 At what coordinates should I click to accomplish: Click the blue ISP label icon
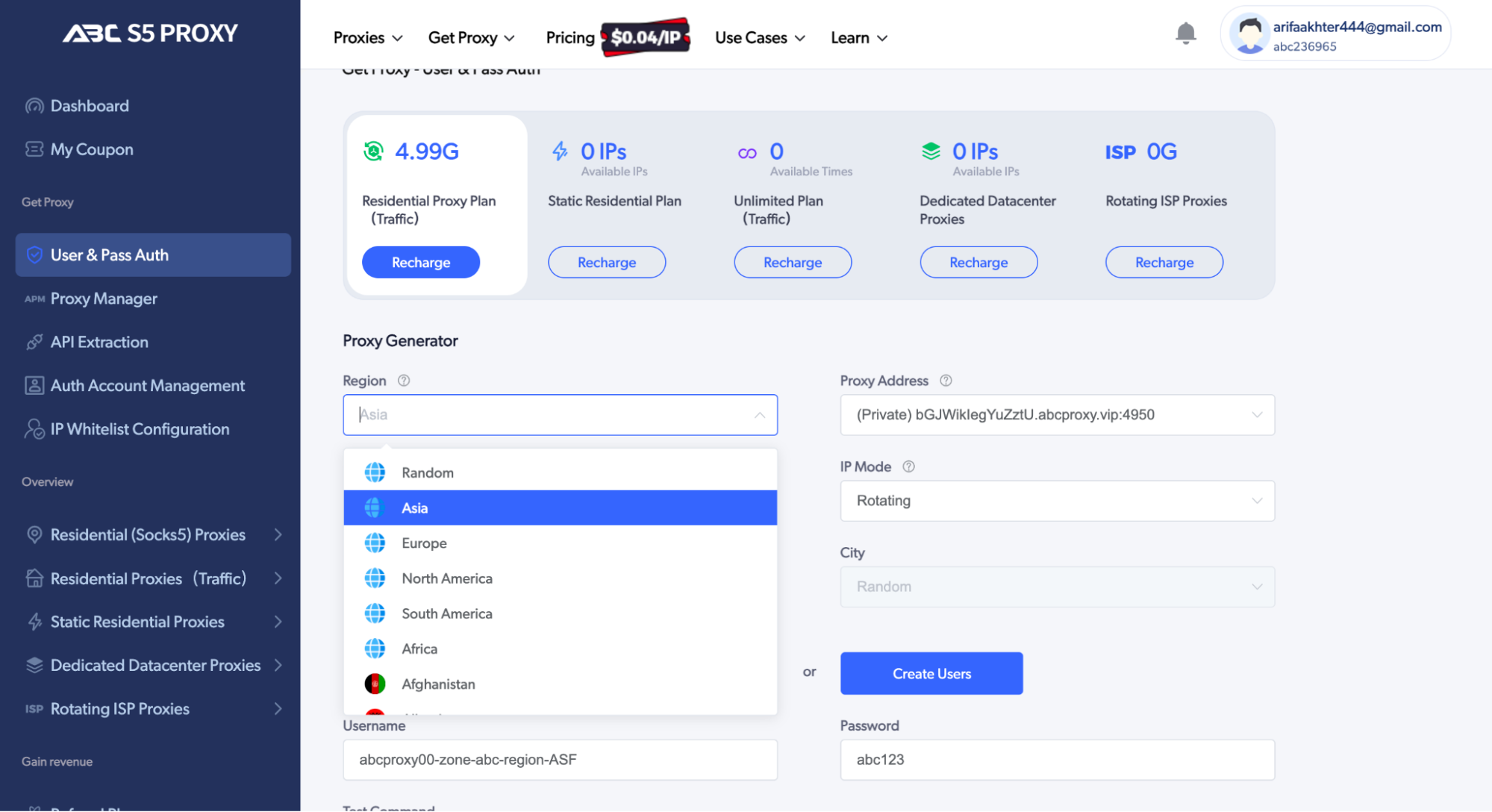(1120, 152)
